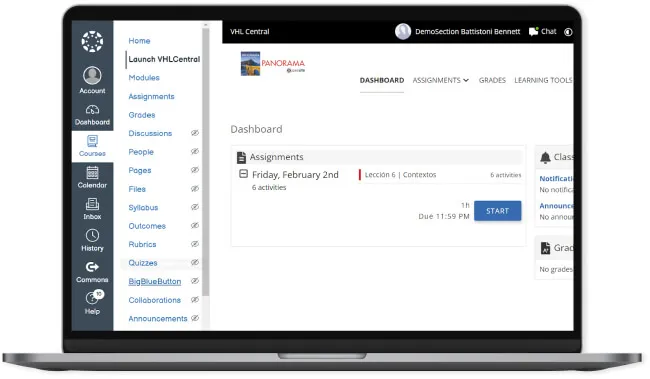Open Quizzes in the course menu

(143, 263)
